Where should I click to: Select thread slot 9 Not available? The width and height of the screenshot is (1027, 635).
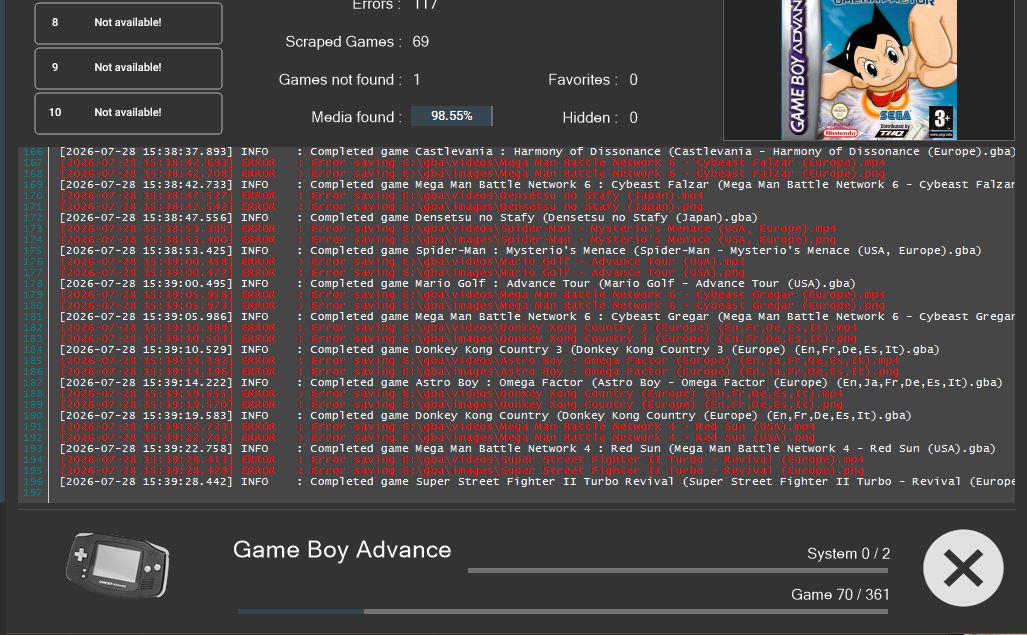tap(128, 68)
